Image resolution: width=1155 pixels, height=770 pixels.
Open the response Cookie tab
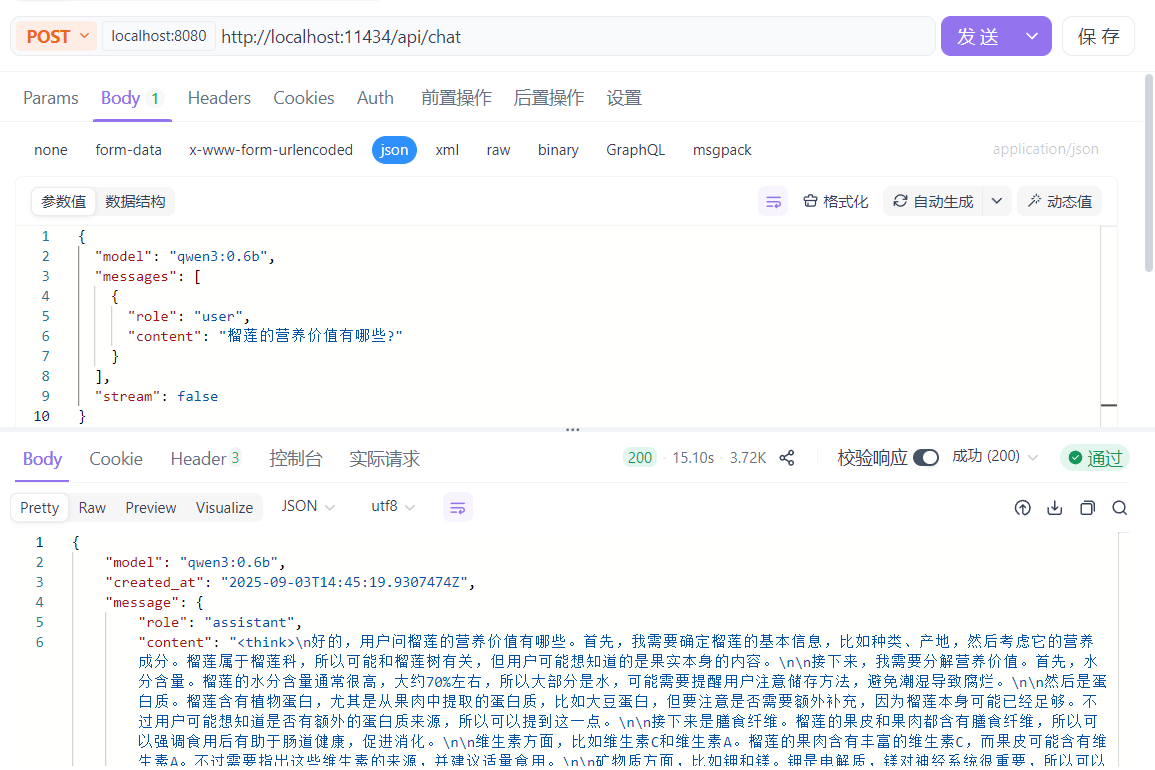coord(116,459)
